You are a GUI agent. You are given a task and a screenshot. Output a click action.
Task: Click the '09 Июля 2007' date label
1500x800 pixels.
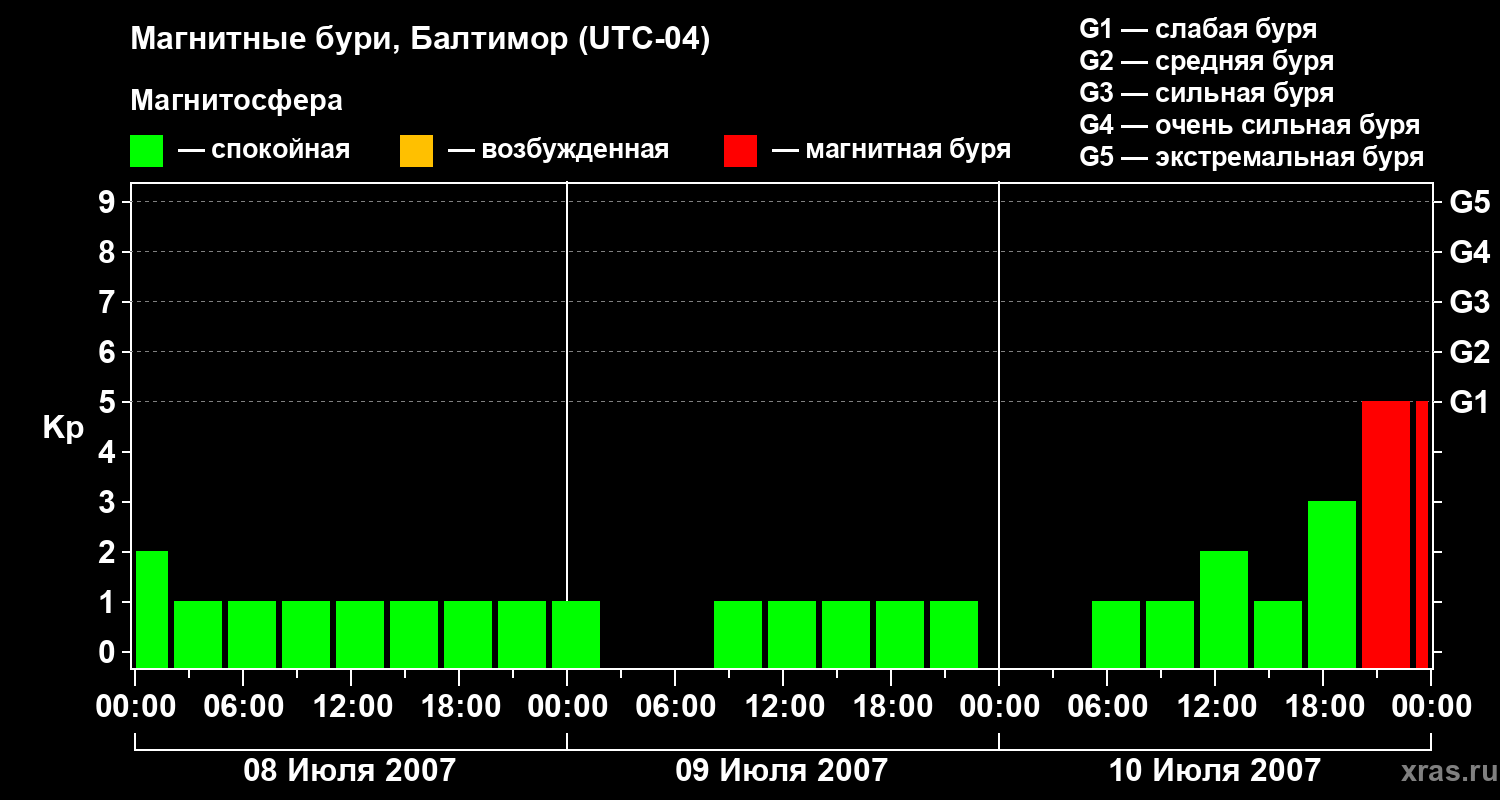[x=782, y=770]
